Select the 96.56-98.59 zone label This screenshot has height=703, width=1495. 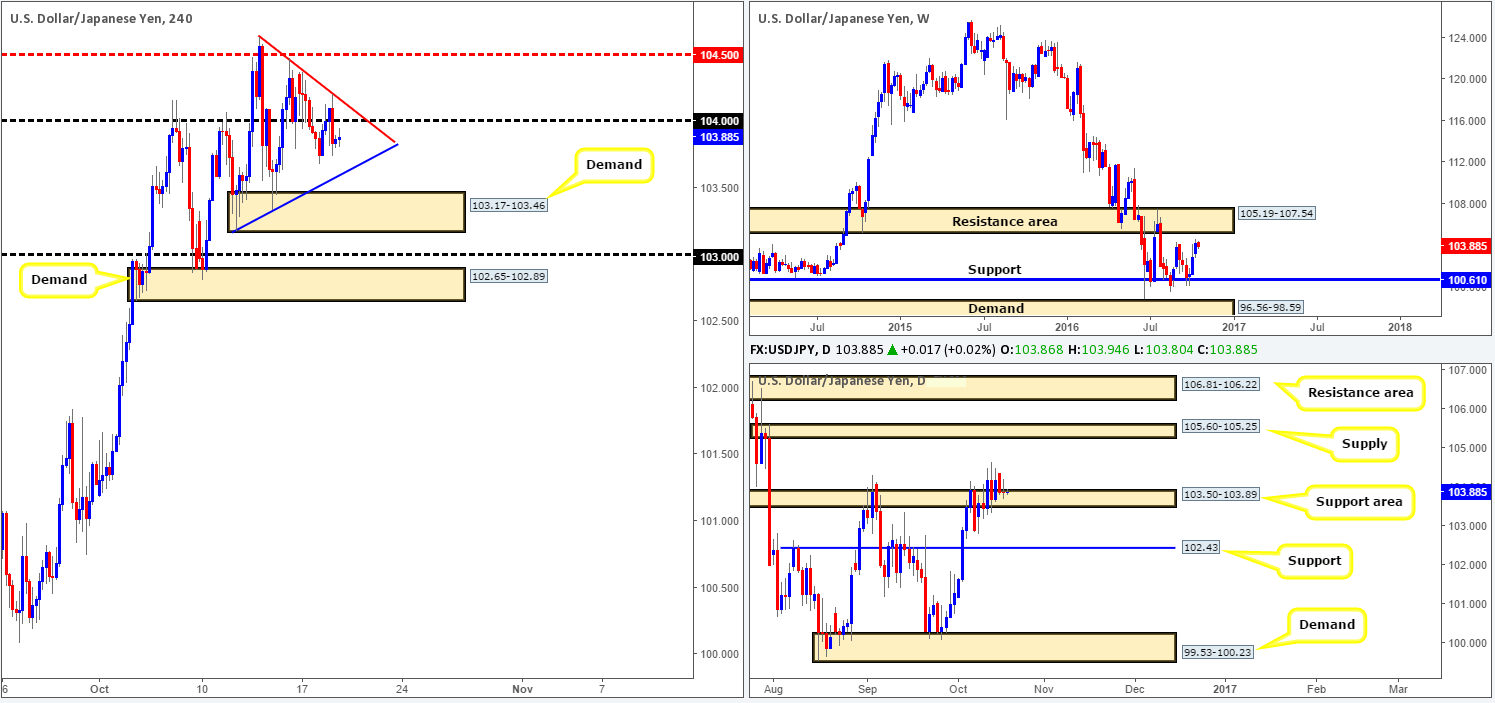pos(1271,308)
